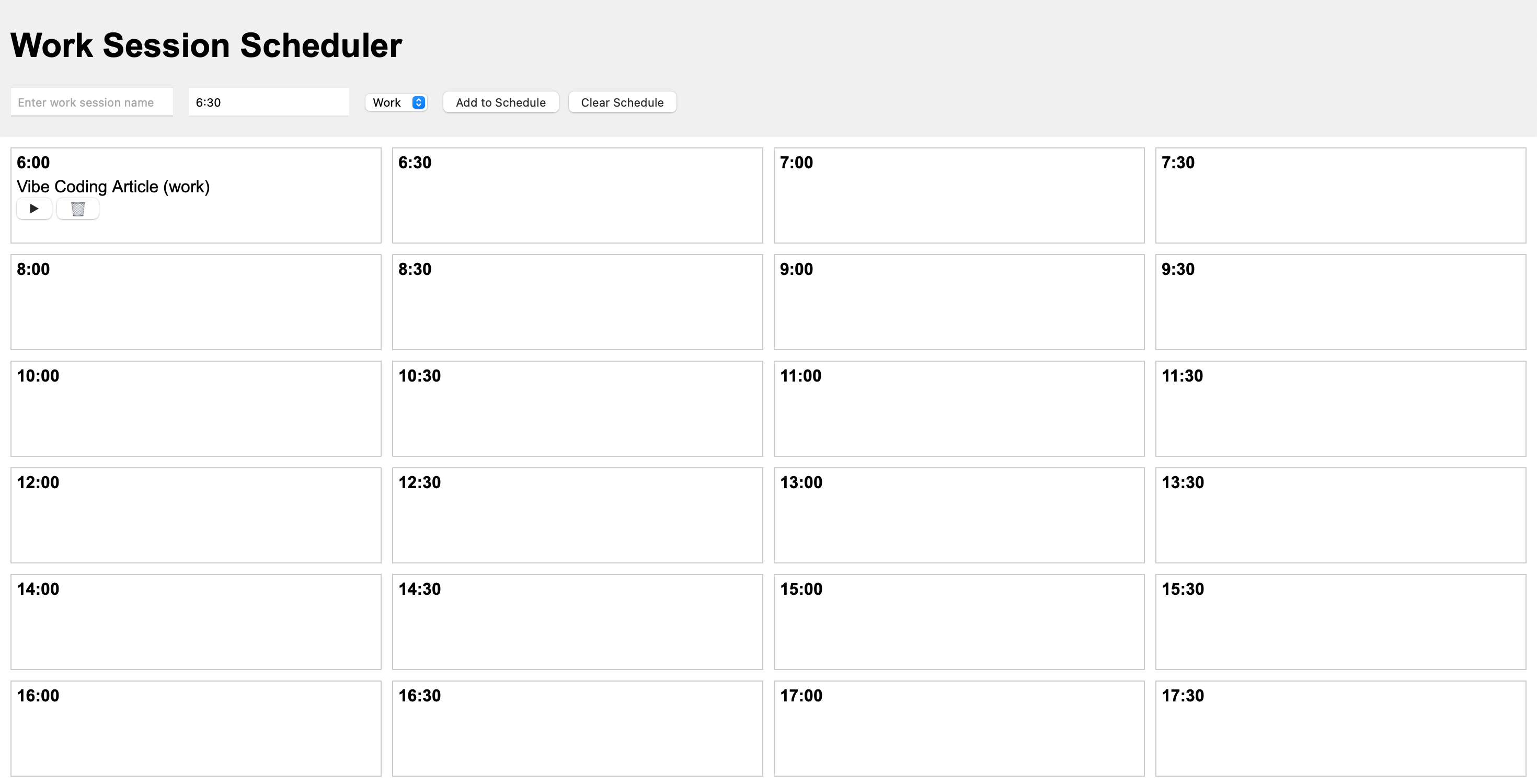
Task: Choose the 16:30 schedule cell
Action: pyautogui.click(x=577, y=729)
